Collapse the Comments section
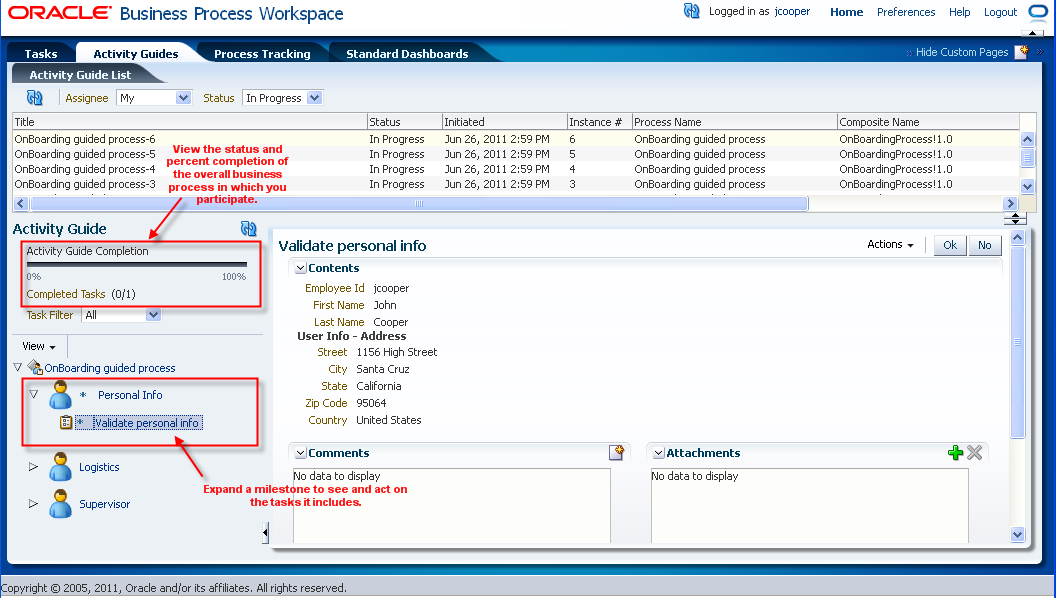1056x598 pixels. (x=301, y=453)
